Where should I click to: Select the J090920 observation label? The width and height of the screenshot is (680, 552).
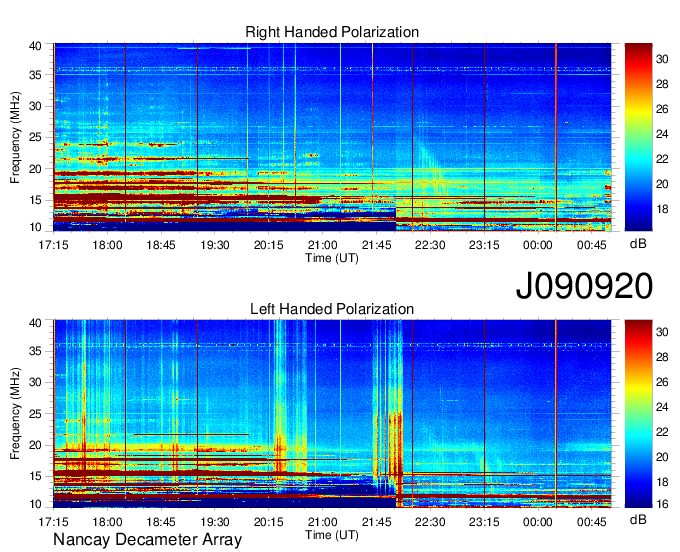pos(584,286)
